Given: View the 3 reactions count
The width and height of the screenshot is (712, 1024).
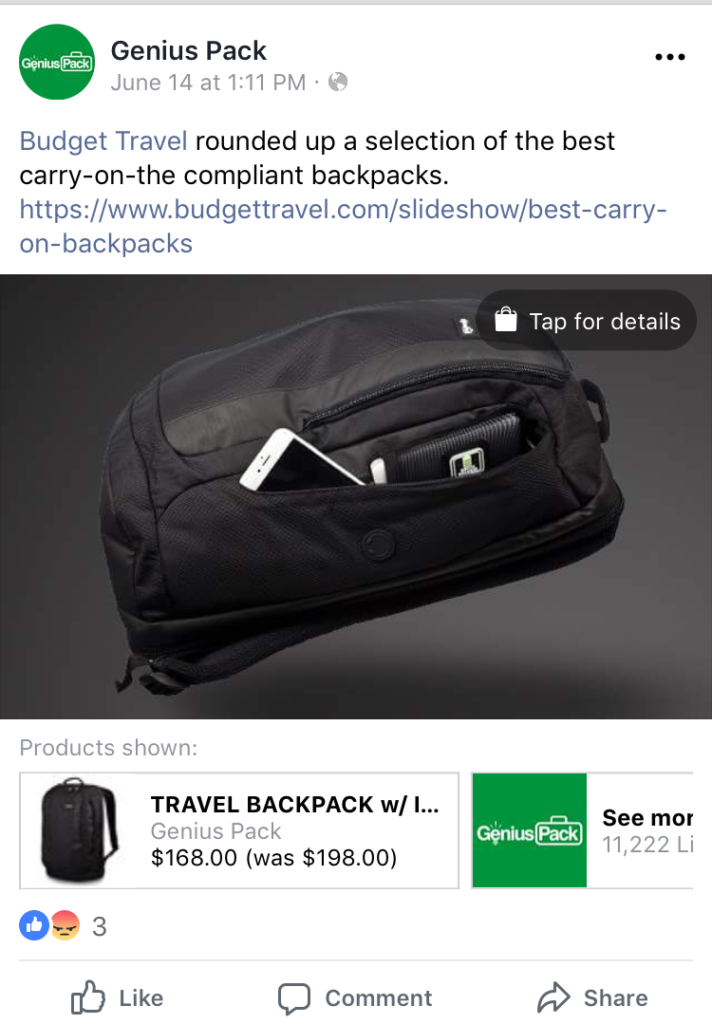Looking at the screenshot, I should (x=99, y=926).
